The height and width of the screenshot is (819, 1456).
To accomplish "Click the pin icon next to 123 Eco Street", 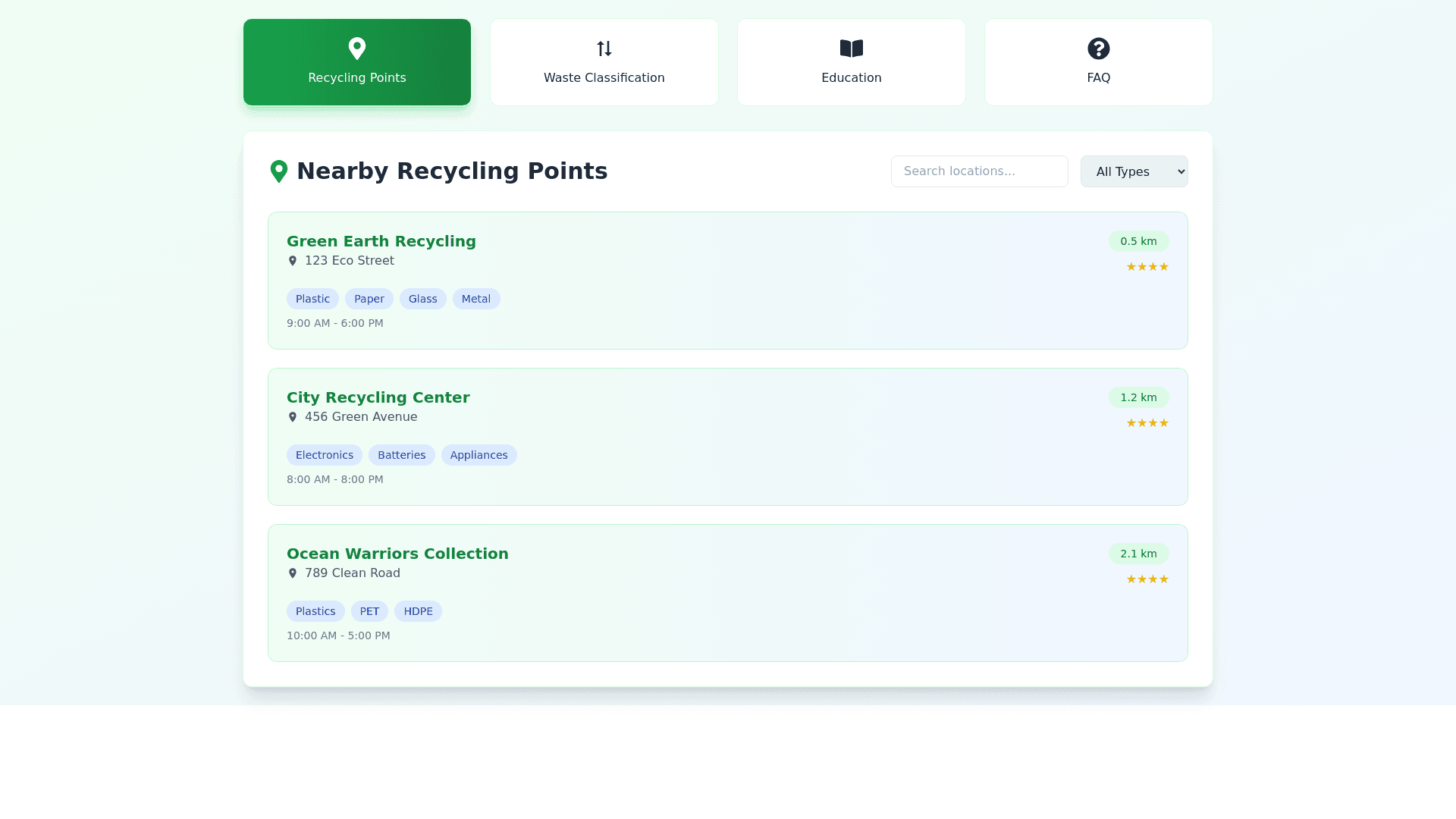I will click(x=293, y=261).
